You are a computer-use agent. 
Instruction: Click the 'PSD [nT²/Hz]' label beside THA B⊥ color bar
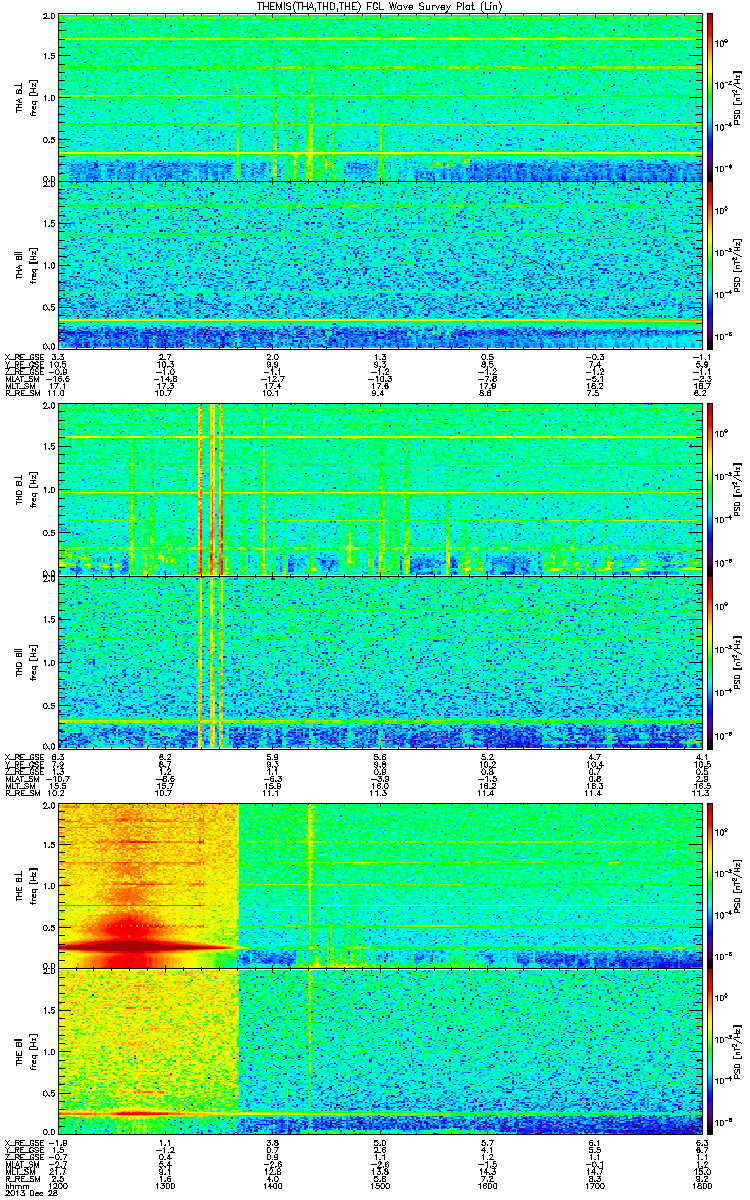[738, 97]
